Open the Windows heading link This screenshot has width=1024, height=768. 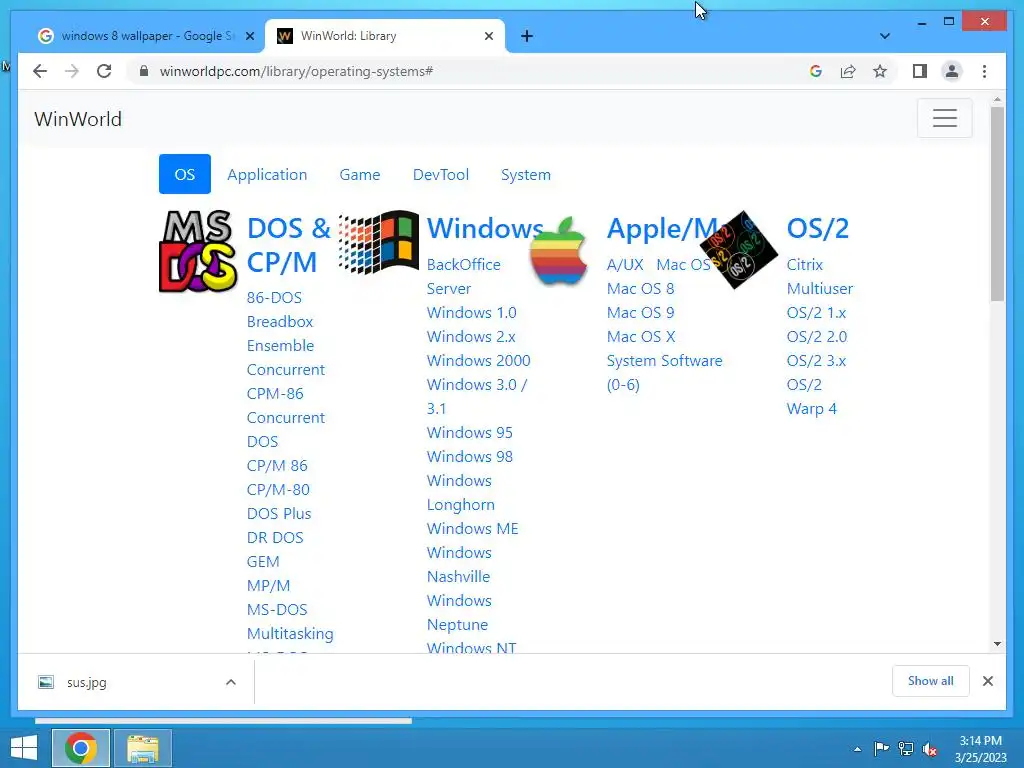[x=485, y=228]
